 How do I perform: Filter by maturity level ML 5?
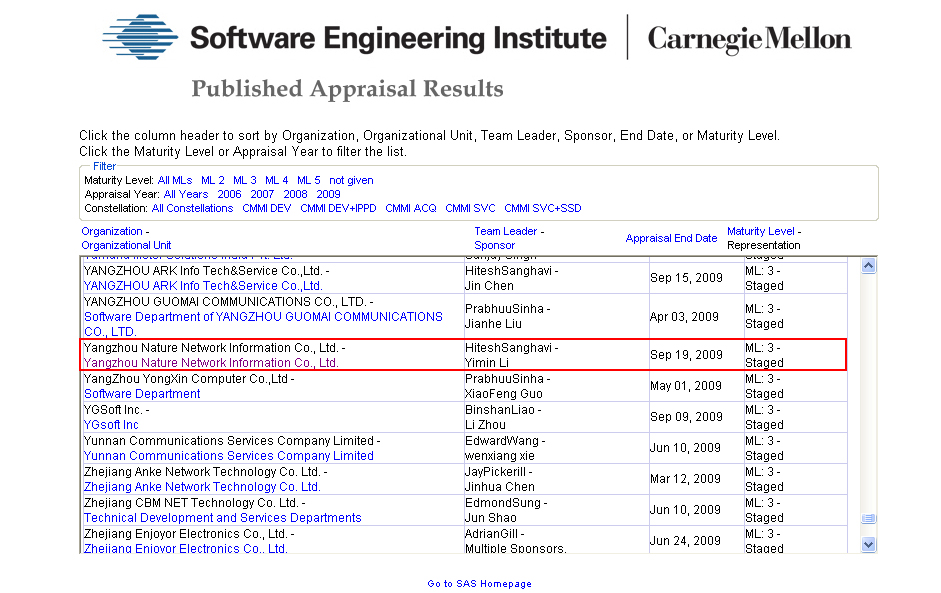coord(309,180)
